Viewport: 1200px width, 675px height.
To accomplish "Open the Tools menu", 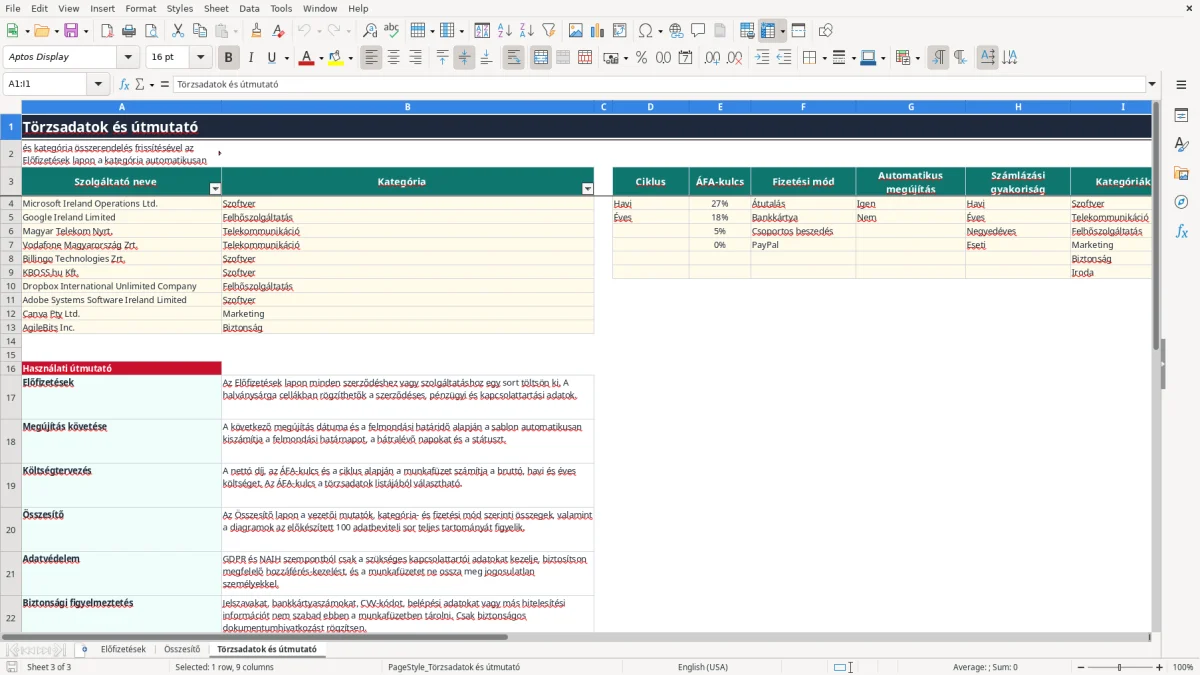I will click(x=281, y=8).
